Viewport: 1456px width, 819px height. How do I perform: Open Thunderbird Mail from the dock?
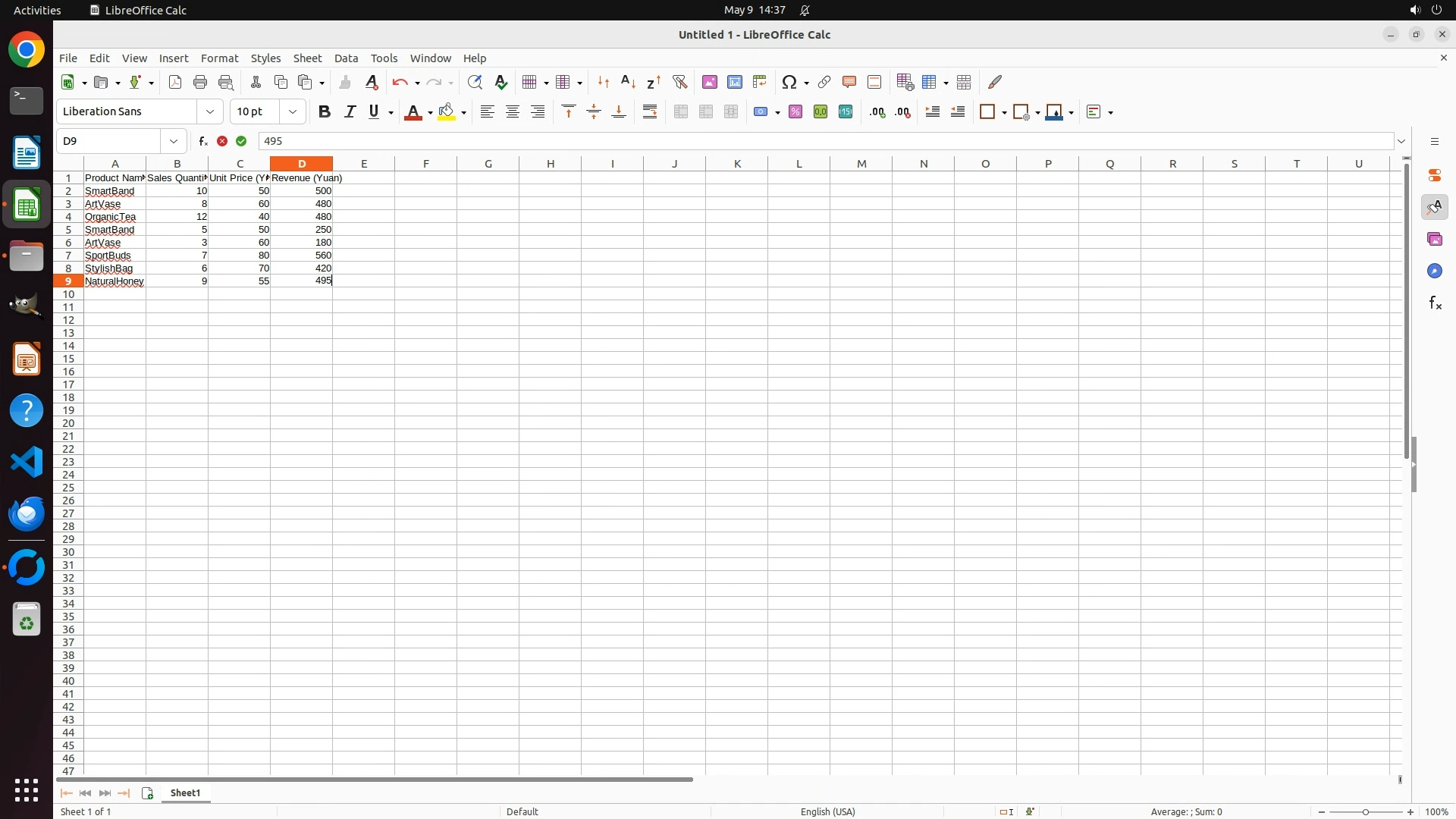[x=27, y=514]
